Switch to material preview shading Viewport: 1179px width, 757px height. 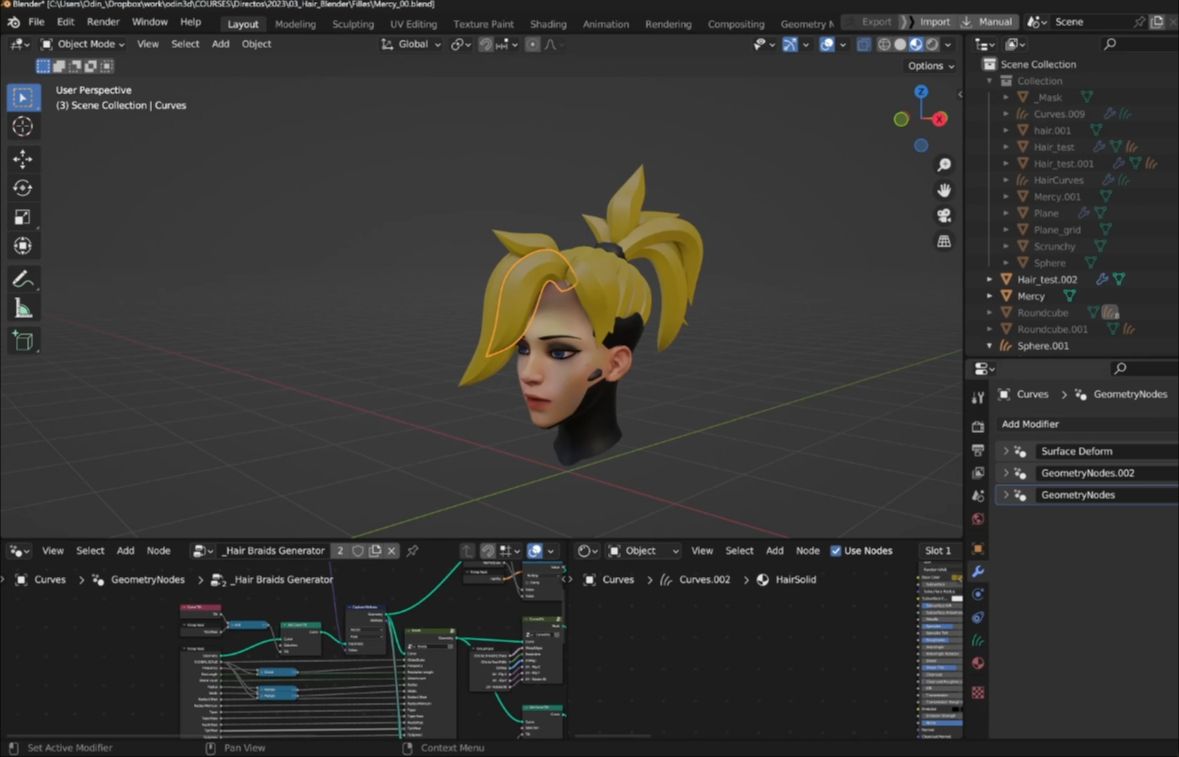(916, 44)
